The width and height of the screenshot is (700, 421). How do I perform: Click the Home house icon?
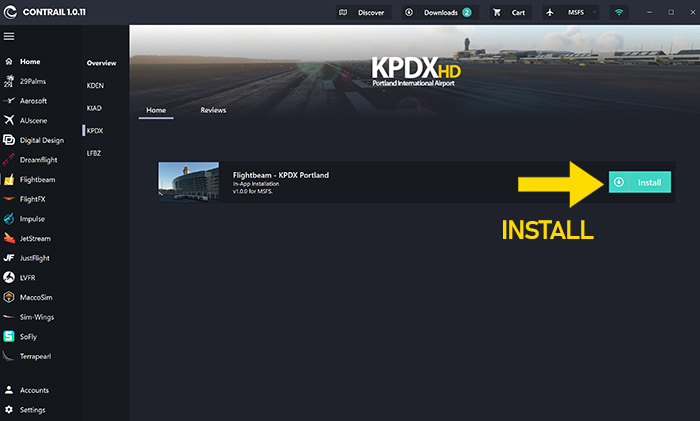click(9, 62)
